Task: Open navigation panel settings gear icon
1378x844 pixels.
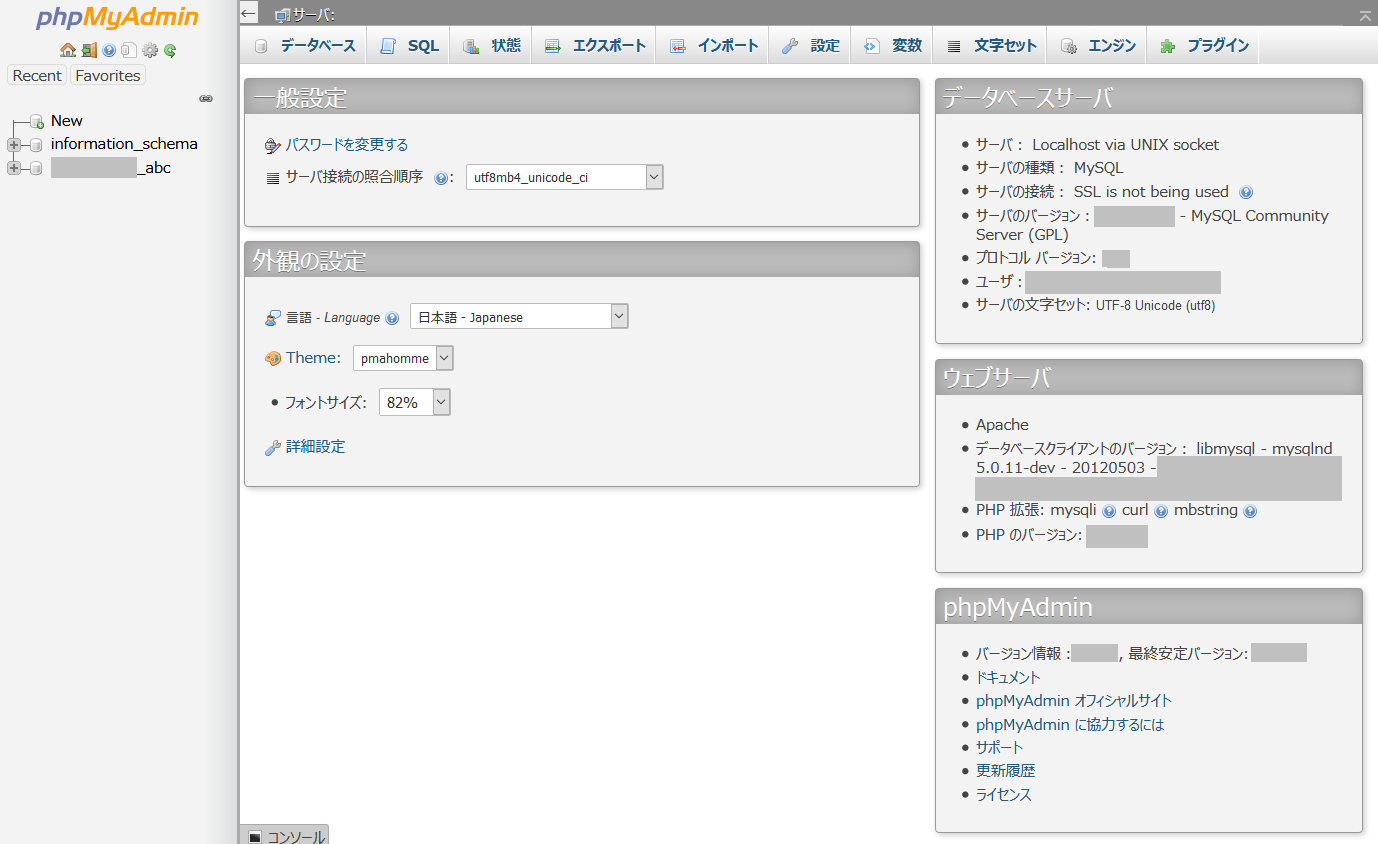Action: tap(150, 50)
